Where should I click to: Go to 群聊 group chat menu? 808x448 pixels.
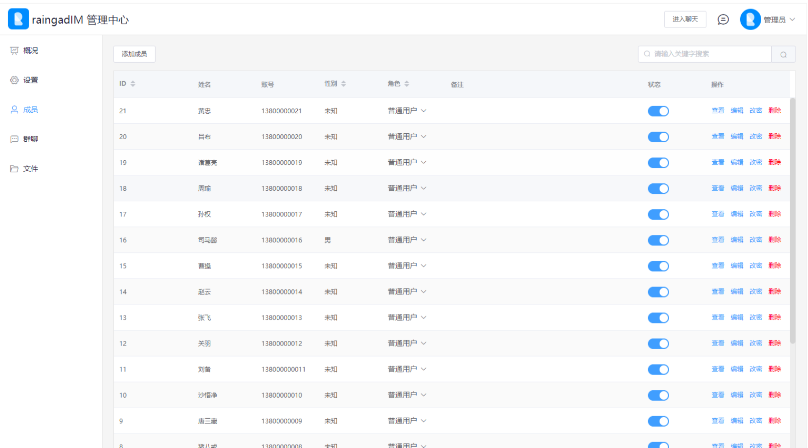30,139
